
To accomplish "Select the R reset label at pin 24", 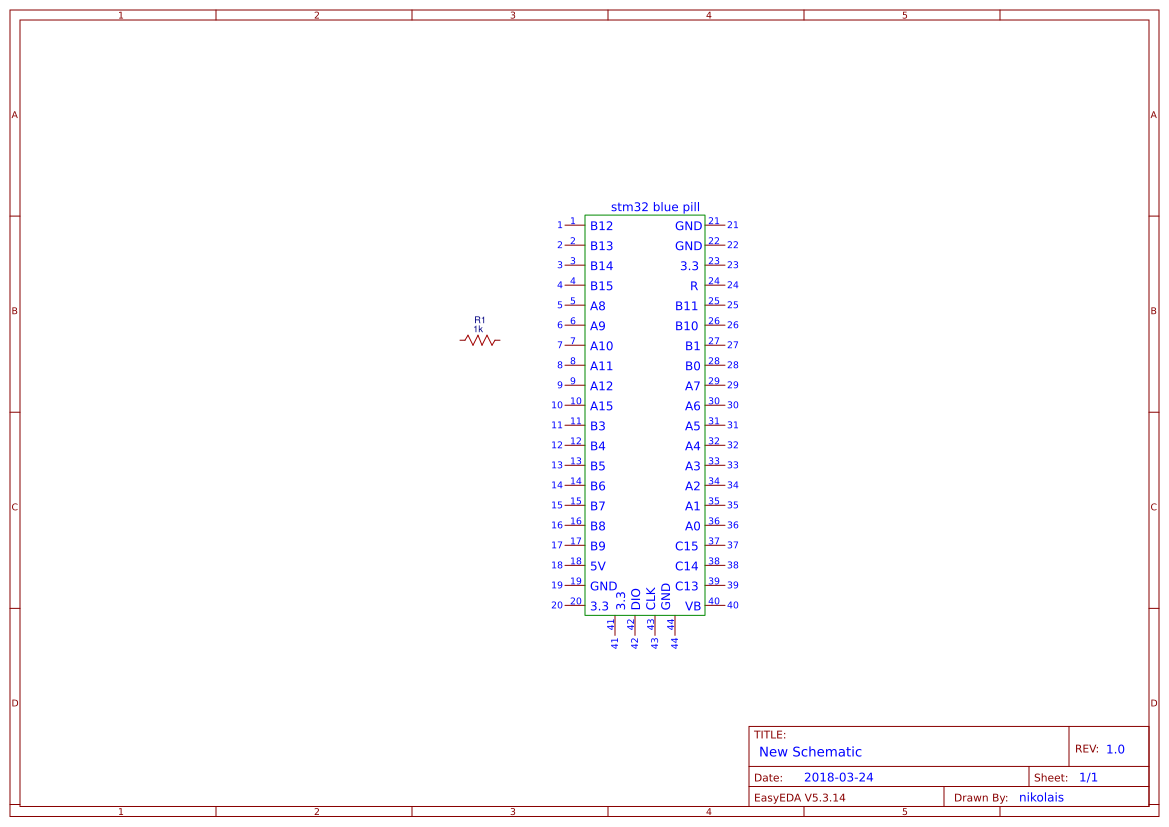I will (694, 286).
